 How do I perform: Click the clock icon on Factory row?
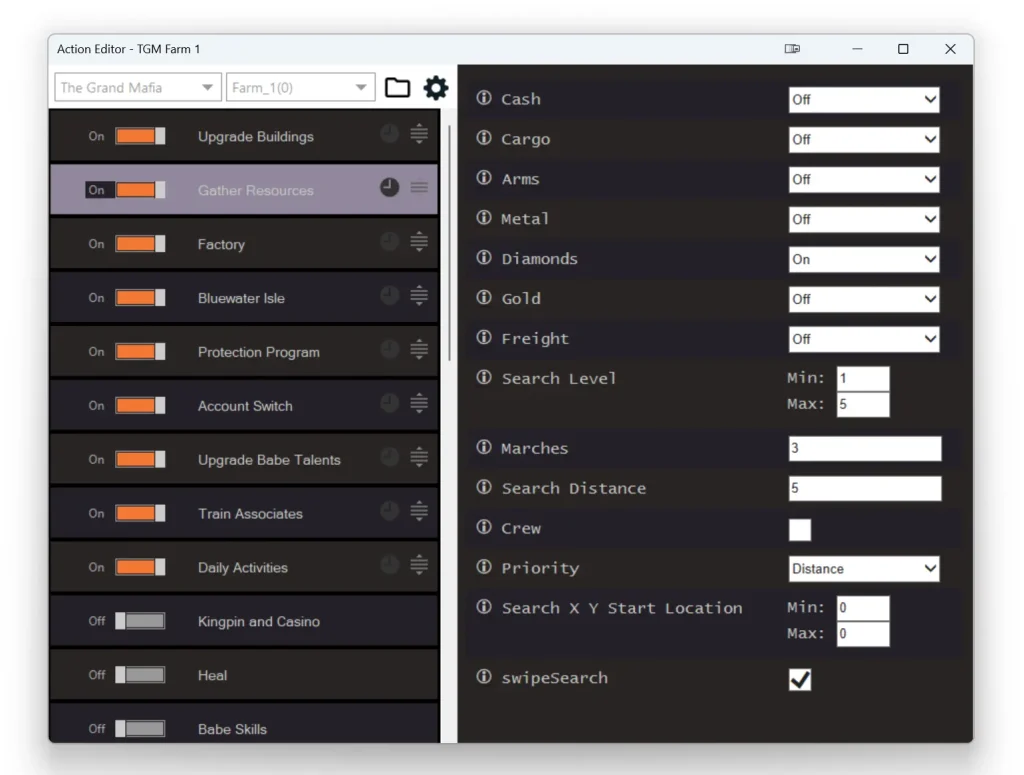click(389, 242)
